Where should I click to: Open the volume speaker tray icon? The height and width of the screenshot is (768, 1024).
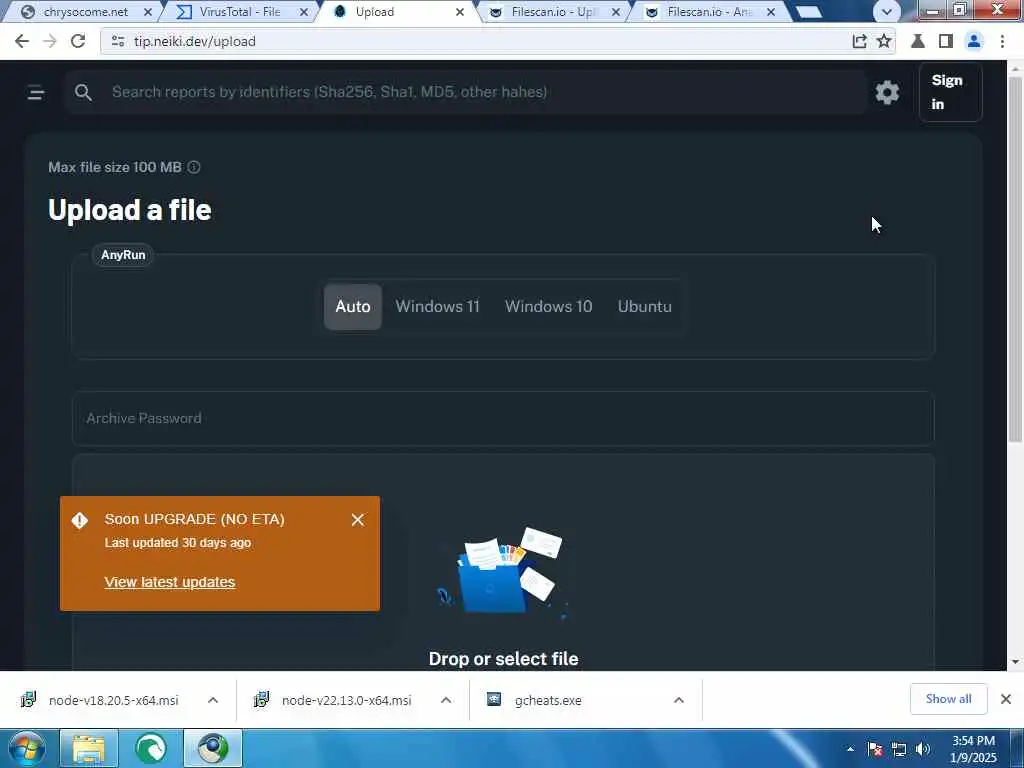pos(923,749)
